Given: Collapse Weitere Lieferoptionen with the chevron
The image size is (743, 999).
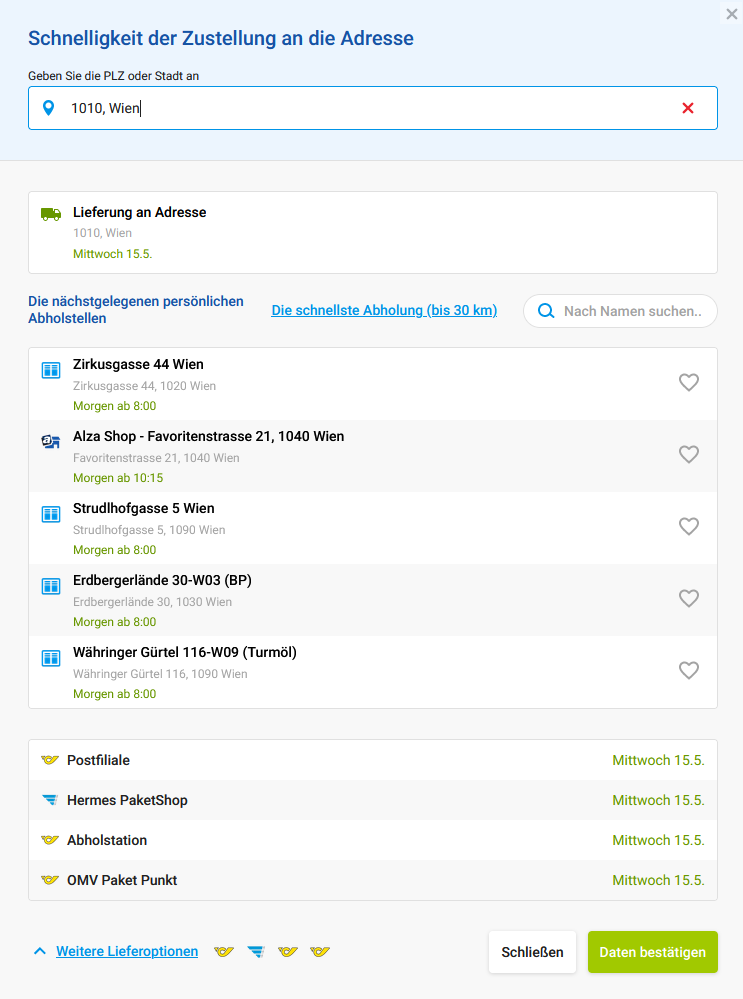Looking at the screenshot, I should [x=40, y=951].
